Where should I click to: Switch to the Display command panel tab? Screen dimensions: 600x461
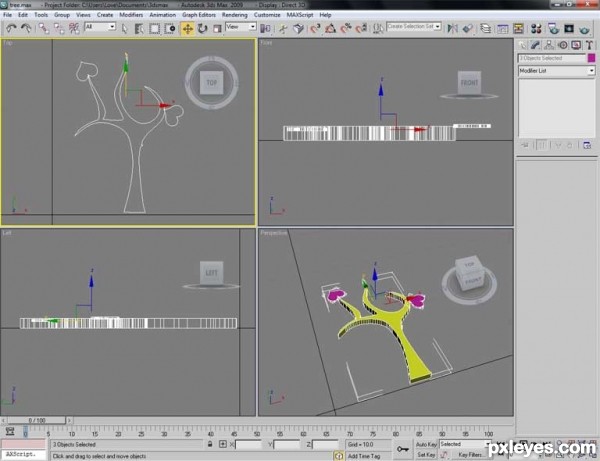pos(576,45)
